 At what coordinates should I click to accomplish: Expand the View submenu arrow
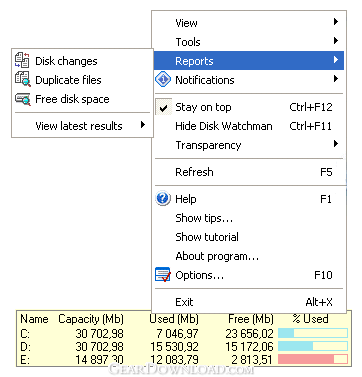point(336,22)
